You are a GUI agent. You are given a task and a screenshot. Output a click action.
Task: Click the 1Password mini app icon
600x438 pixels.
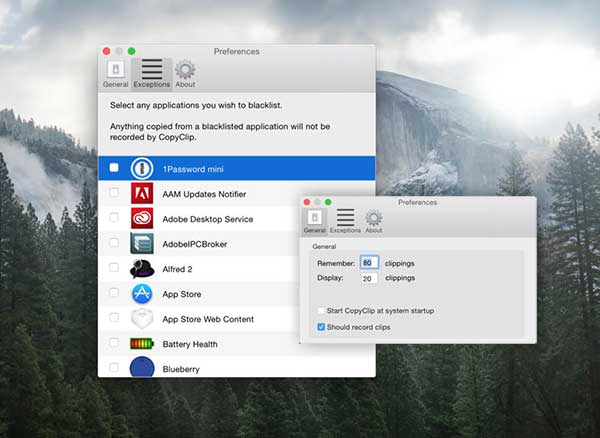(x=142, y=169)
